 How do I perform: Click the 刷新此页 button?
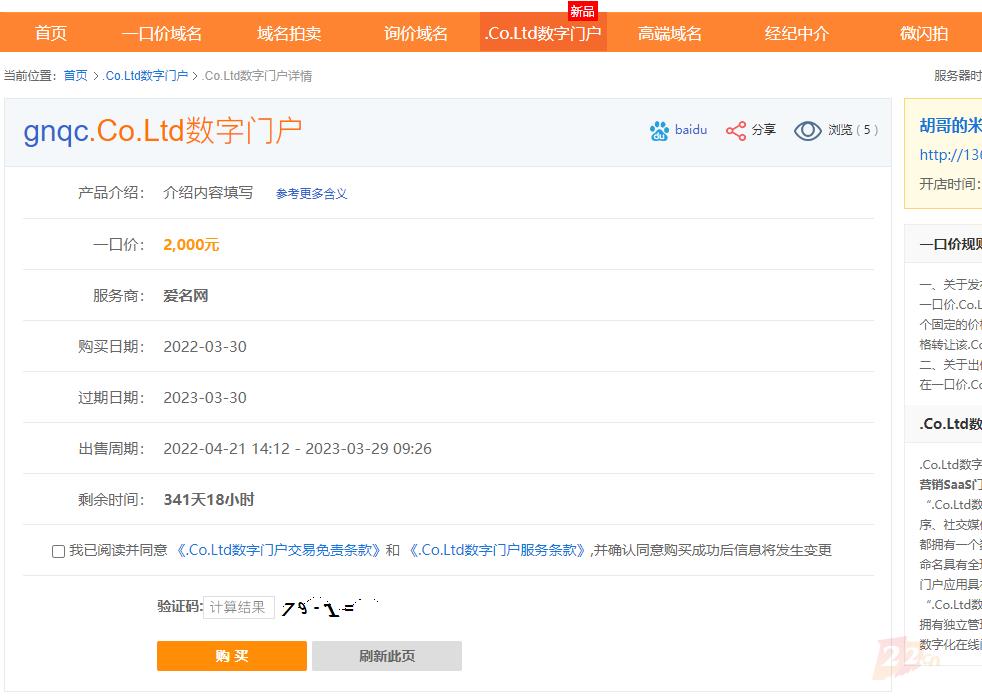[387, 656]
